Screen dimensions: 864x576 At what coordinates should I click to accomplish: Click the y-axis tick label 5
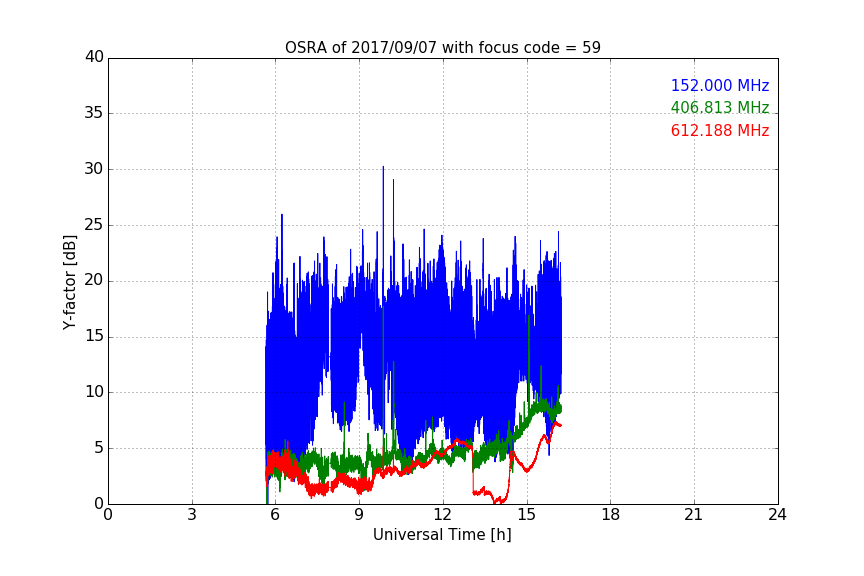pyautogui.click(x=99, y=448)
